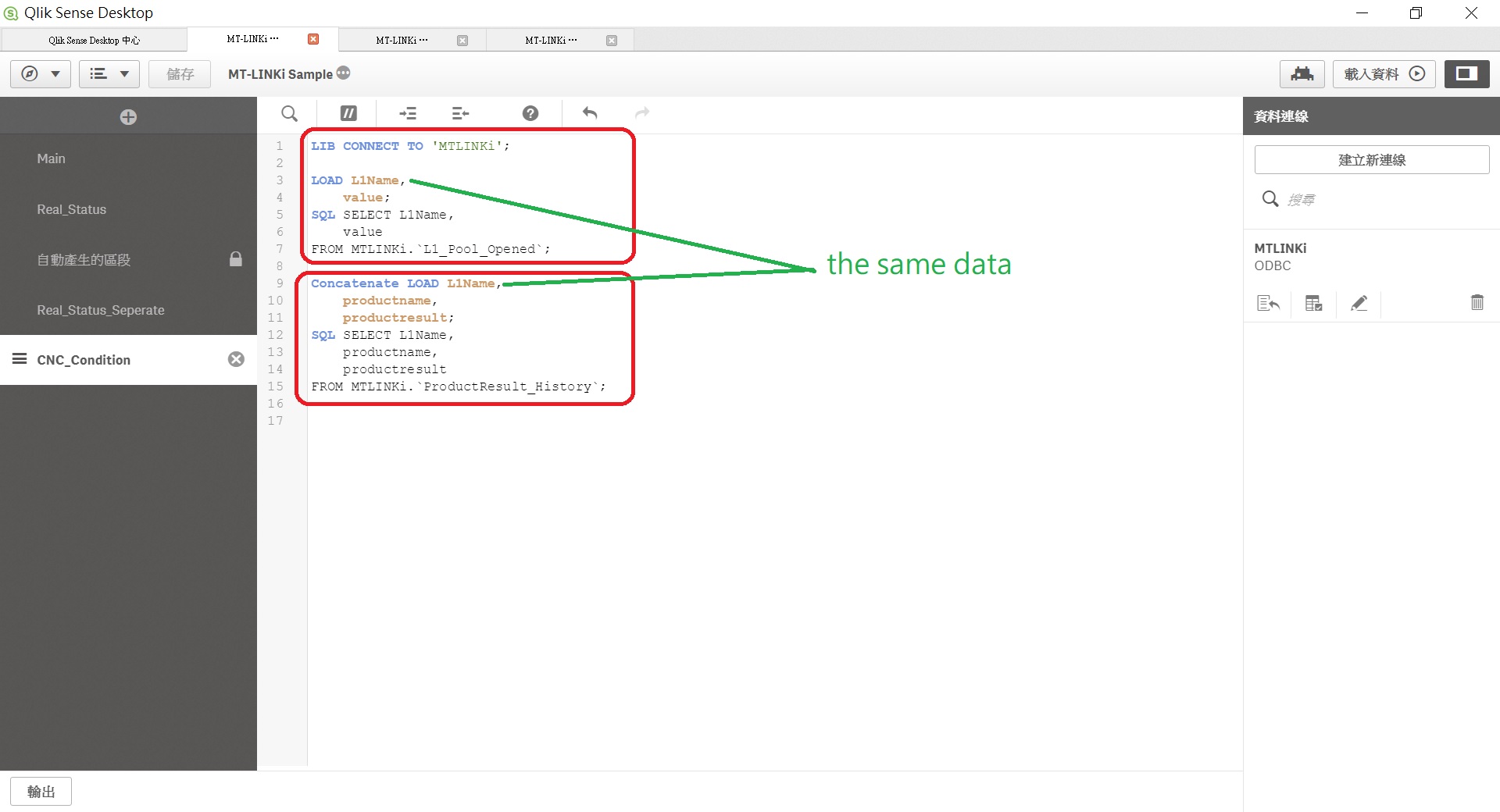
Task: Redo the last script edit
Action: point(642,113)
